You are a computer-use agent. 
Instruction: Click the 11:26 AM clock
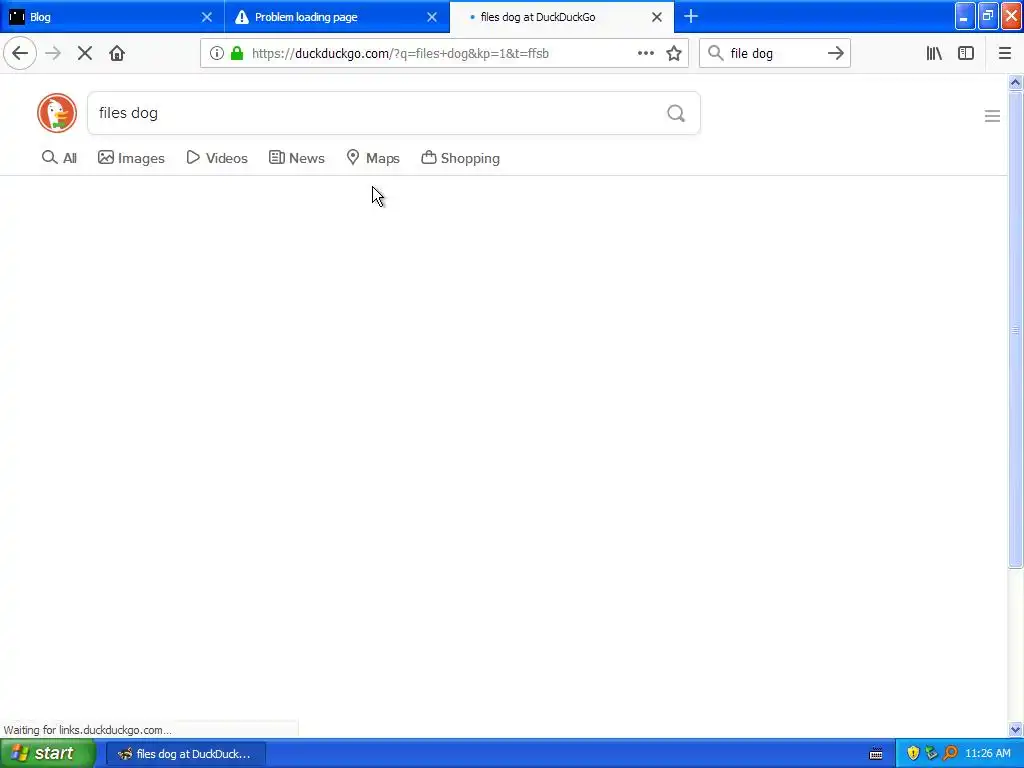pos(987,754)
